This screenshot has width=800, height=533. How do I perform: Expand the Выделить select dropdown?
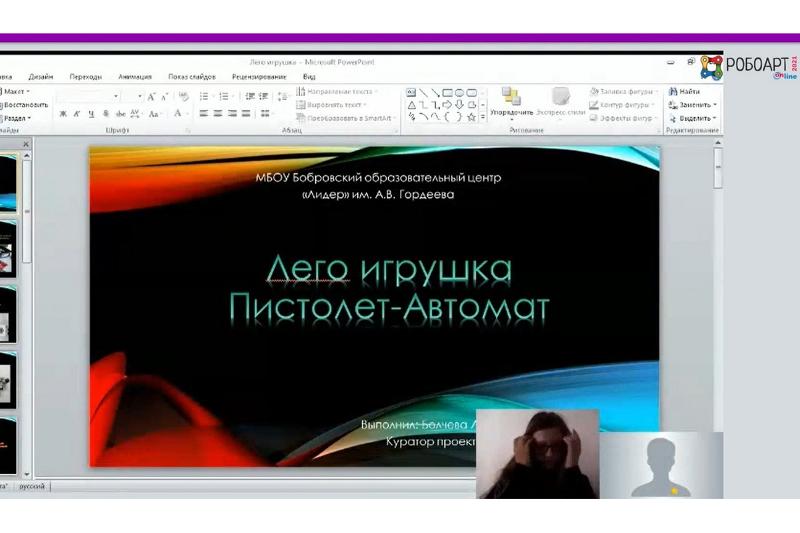tap(697, 117)
